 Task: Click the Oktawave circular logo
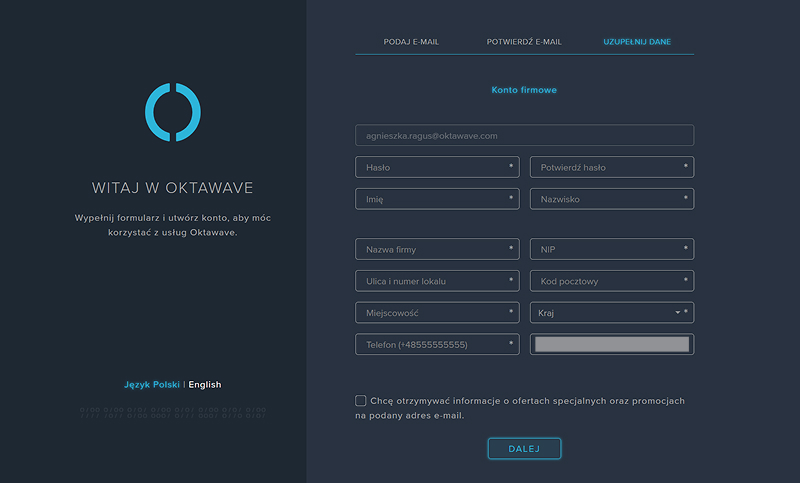[173, 111]
